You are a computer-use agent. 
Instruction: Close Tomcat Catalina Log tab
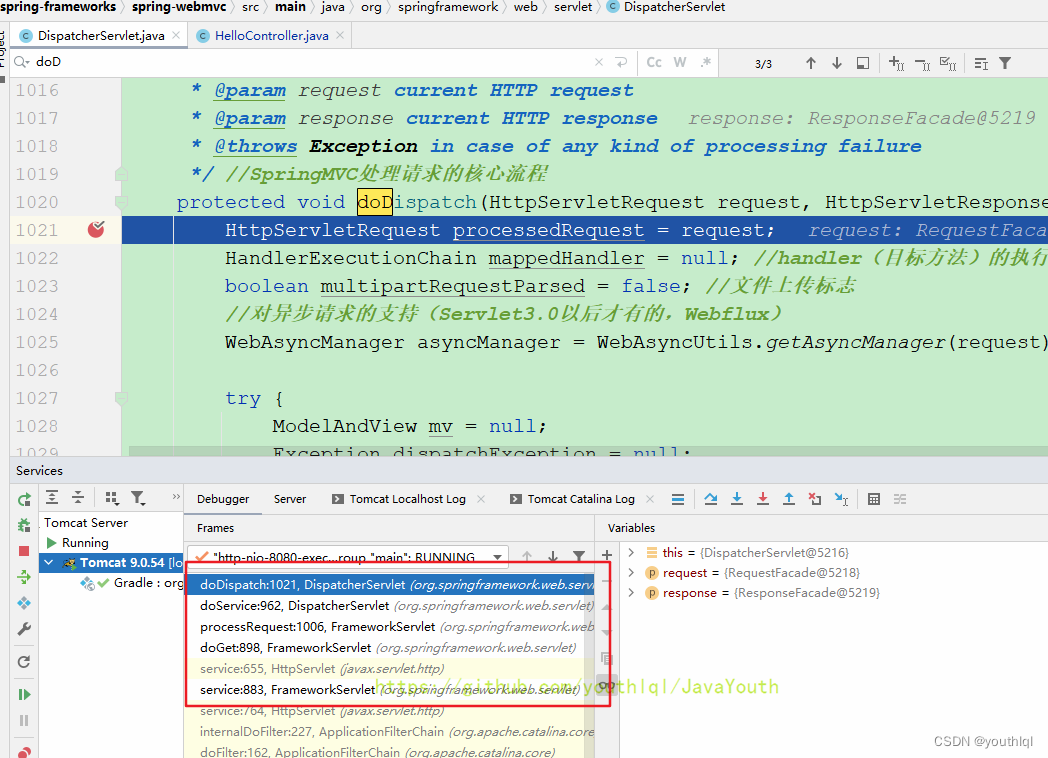click(650, 499)
